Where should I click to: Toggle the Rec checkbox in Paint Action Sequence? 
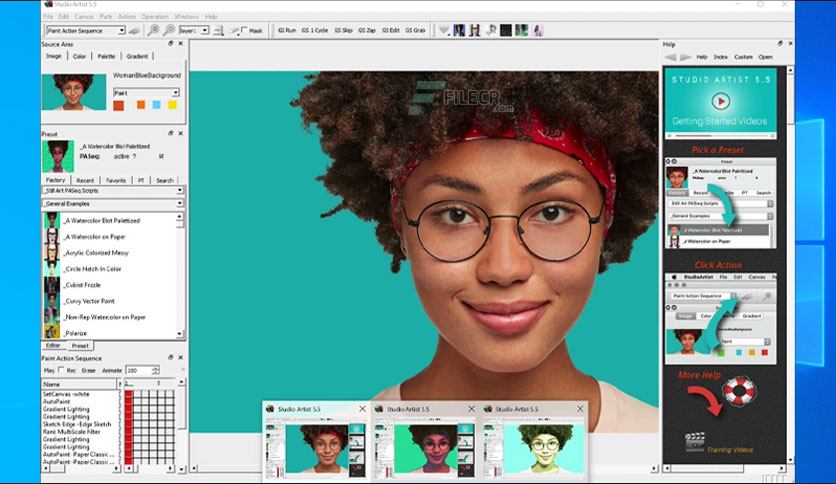(61, 370)
